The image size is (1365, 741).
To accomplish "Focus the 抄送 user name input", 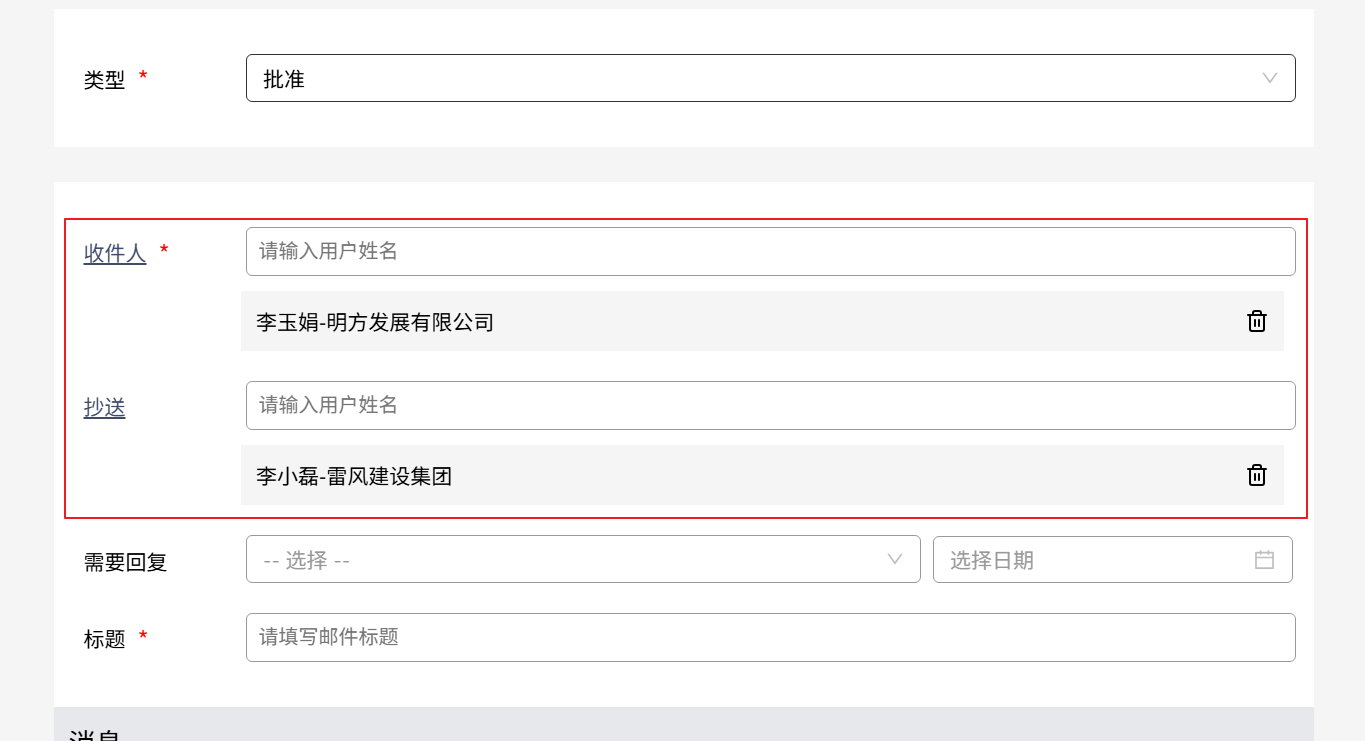I will [770, 405].
